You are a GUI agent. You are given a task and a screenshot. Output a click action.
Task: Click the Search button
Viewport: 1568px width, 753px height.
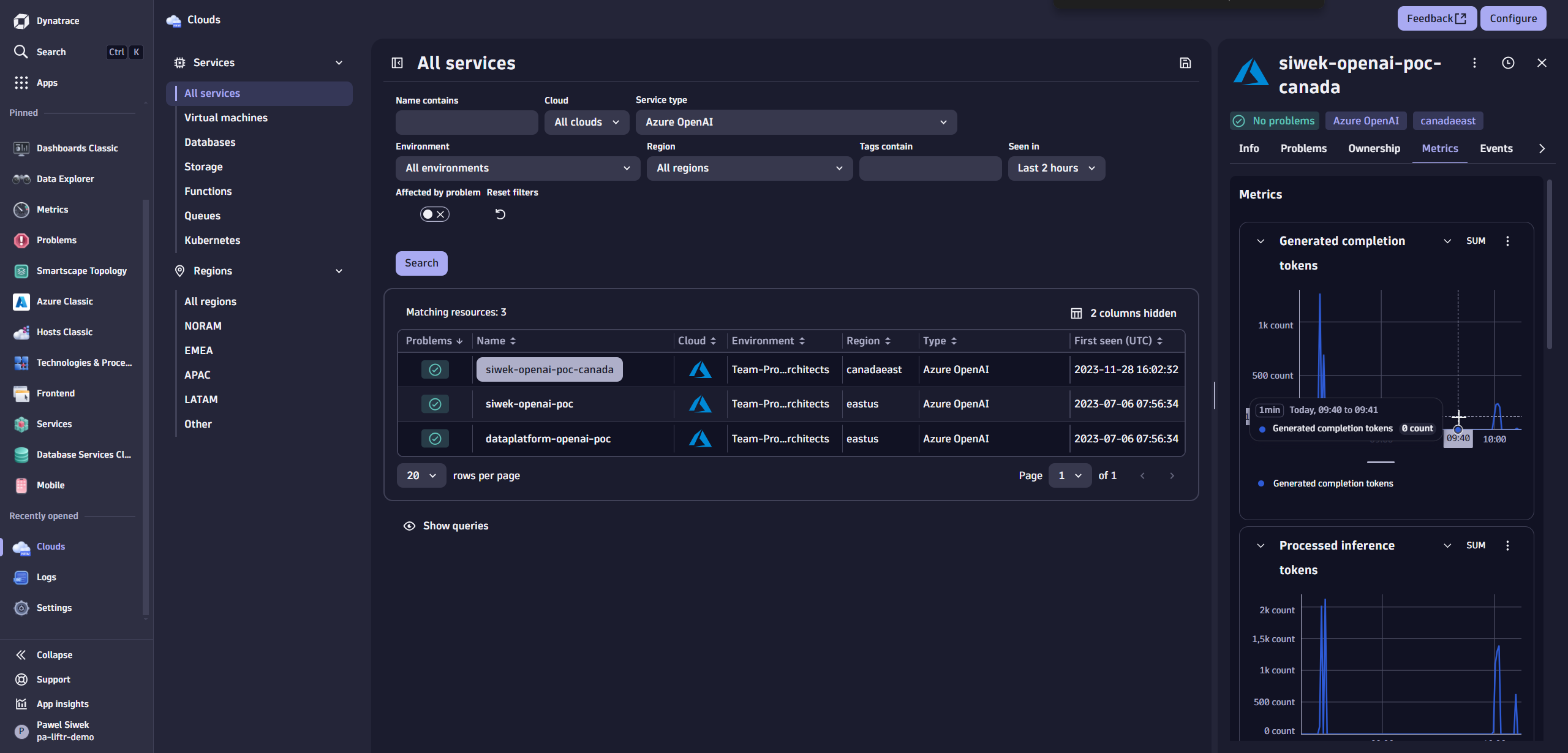tap(421, 263)
